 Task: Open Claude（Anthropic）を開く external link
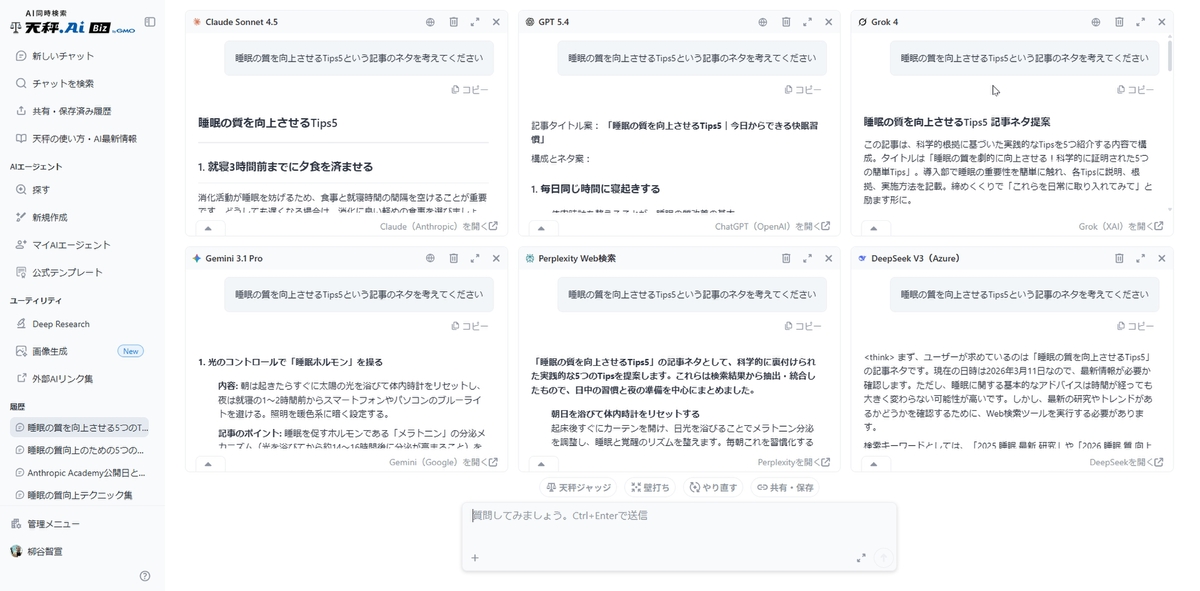(x=439, y=227)
